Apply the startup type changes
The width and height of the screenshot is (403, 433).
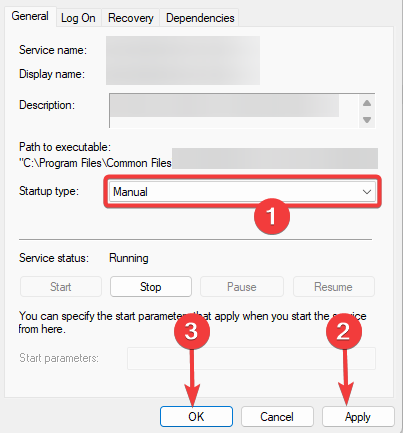click(x=358, y=416)
